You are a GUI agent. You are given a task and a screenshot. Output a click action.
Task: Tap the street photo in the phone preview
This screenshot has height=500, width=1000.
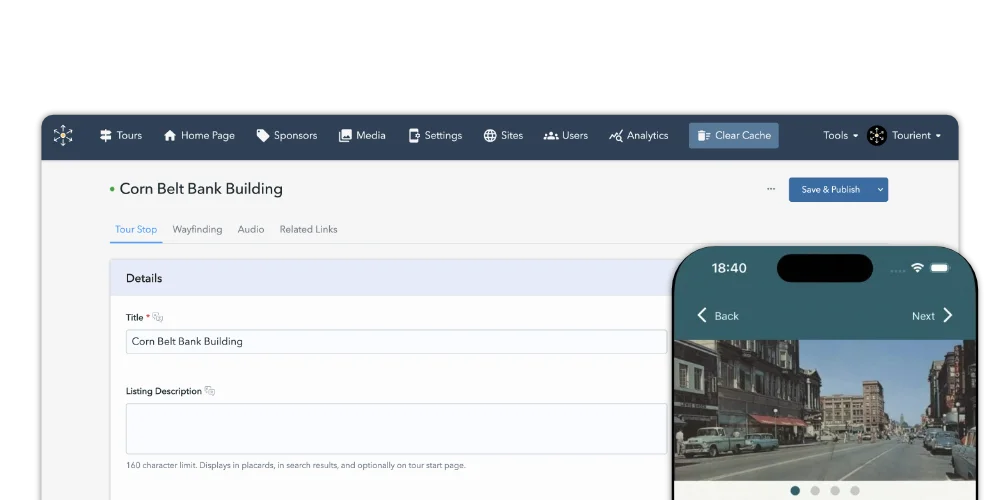tap(825, 410)
